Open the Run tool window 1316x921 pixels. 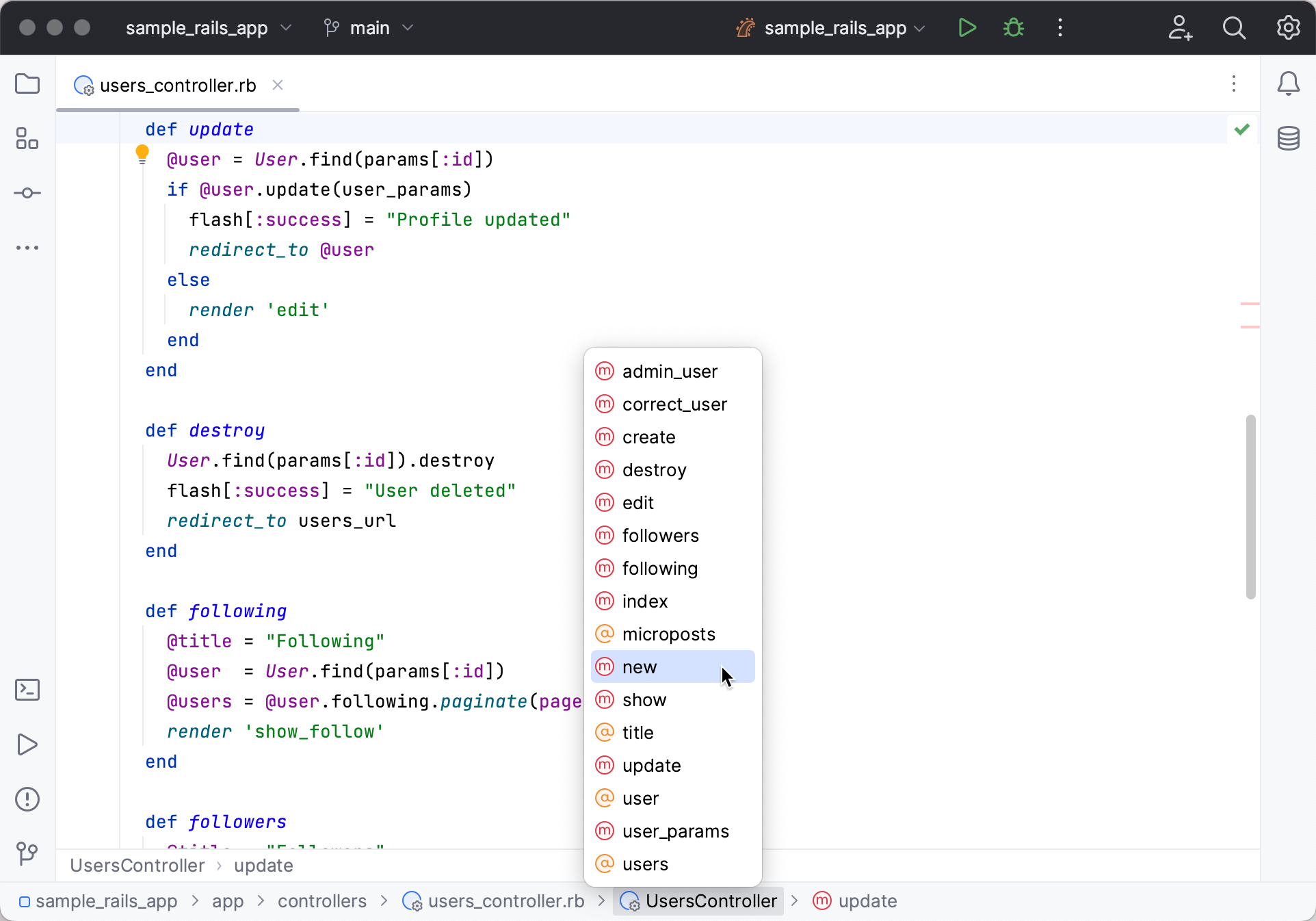tap(27, 745)
